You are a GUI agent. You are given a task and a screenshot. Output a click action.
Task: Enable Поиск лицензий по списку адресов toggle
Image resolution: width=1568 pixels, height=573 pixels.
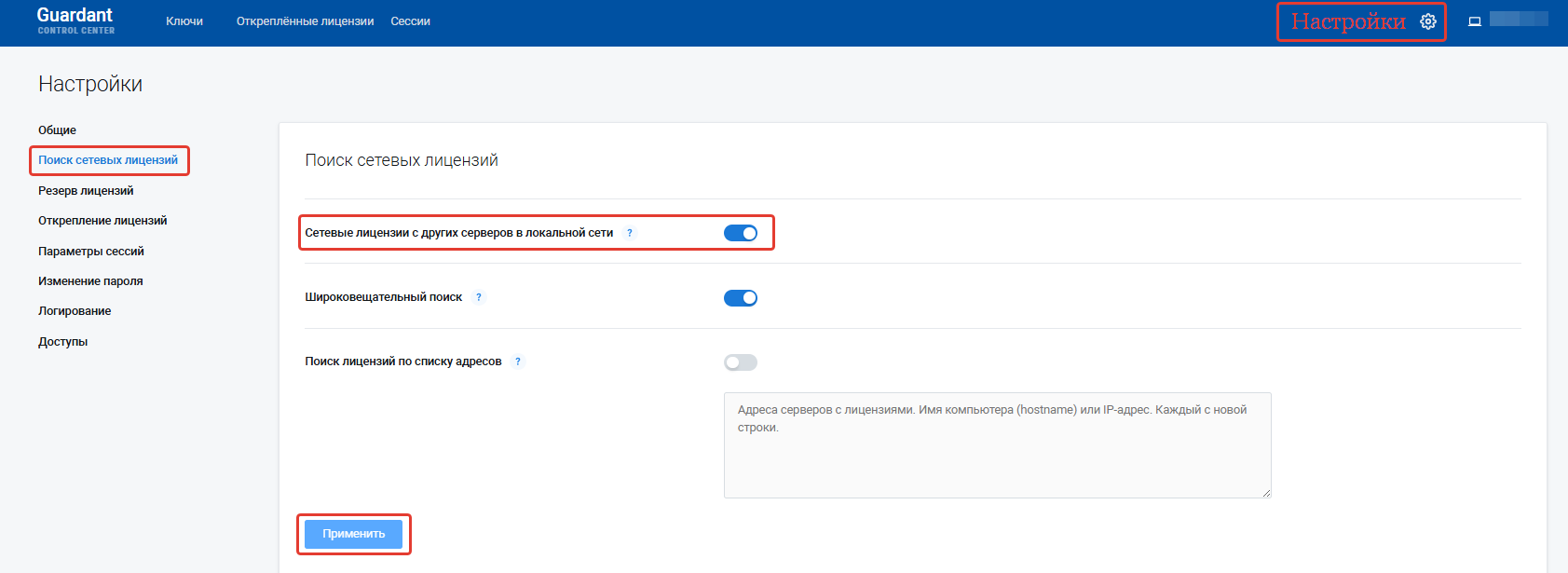click(x=741, y=362)
